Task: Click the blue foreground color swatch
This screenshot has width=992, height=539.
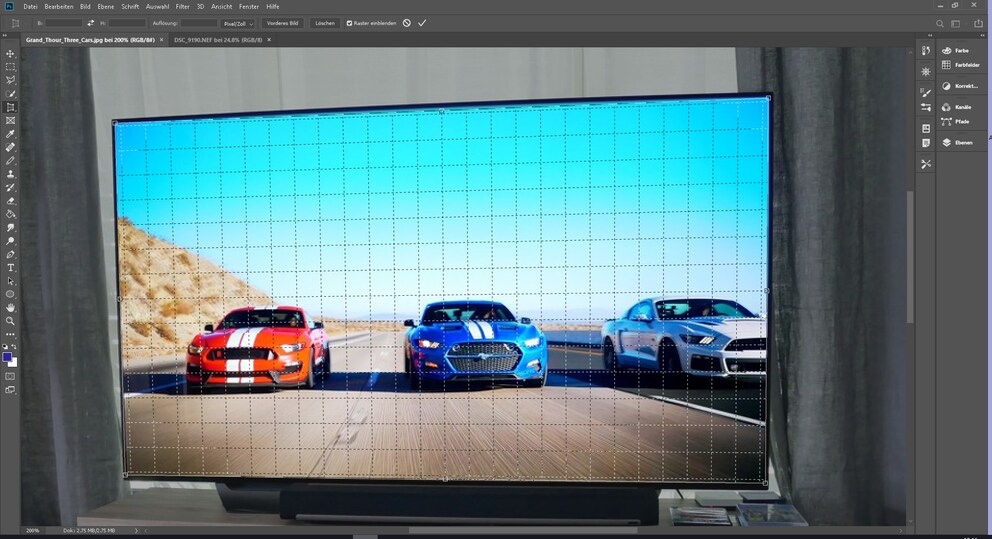Action: 7,357
